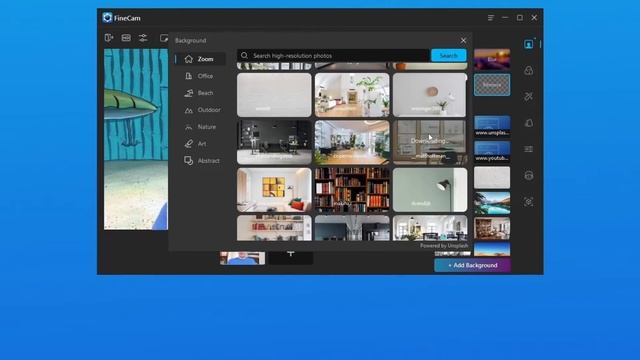Select the library room background in right strip
The width and height of the screenshot is (640, 360).
[492, 229]
